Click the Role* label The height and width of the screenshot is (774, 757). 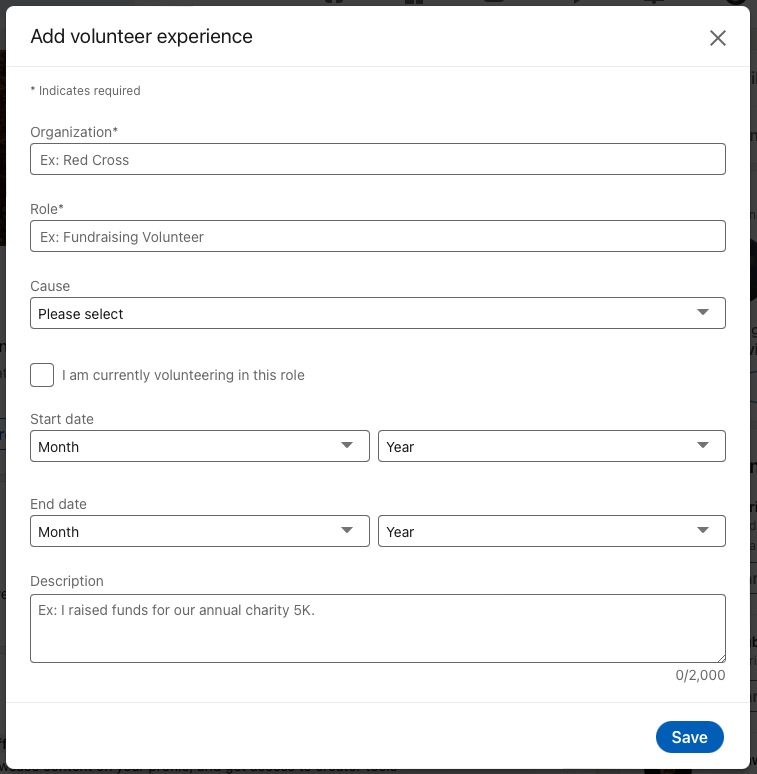47,209
